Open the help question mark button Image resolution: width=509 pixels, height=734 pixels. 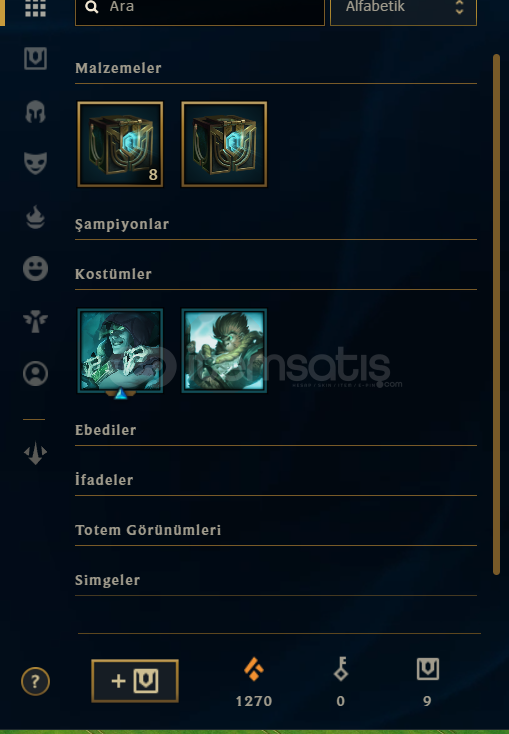coord(36,681)
